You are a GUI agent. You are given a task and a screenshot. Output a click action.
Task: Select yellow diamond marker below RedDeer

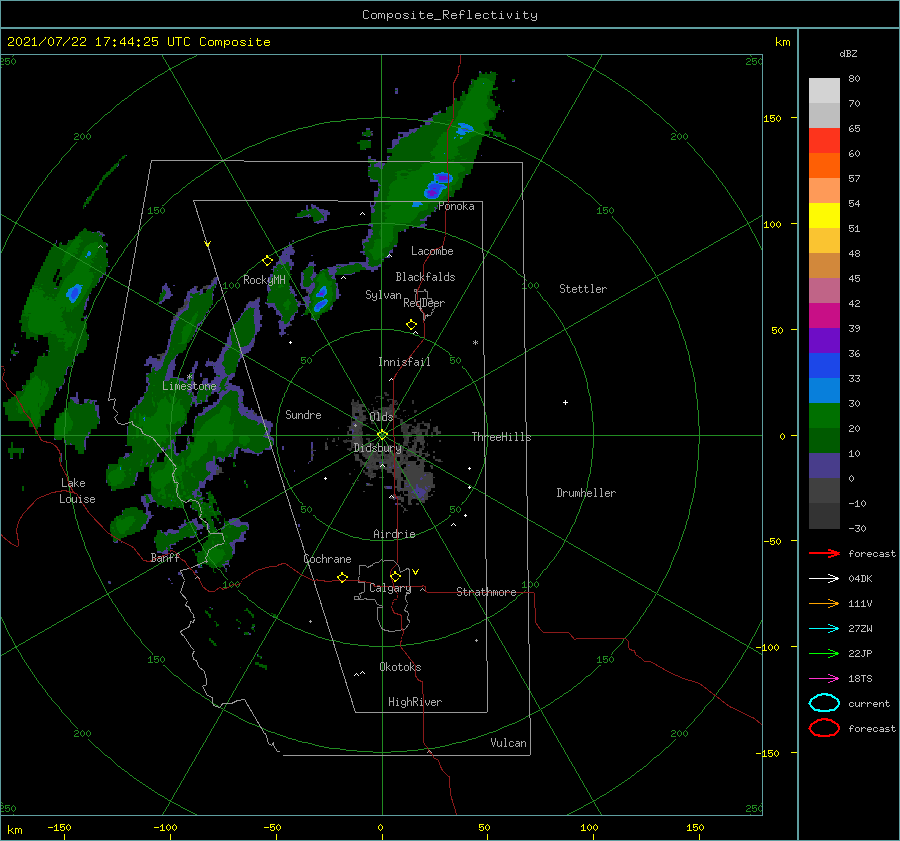pyautogui.click(x=411, y=325)
